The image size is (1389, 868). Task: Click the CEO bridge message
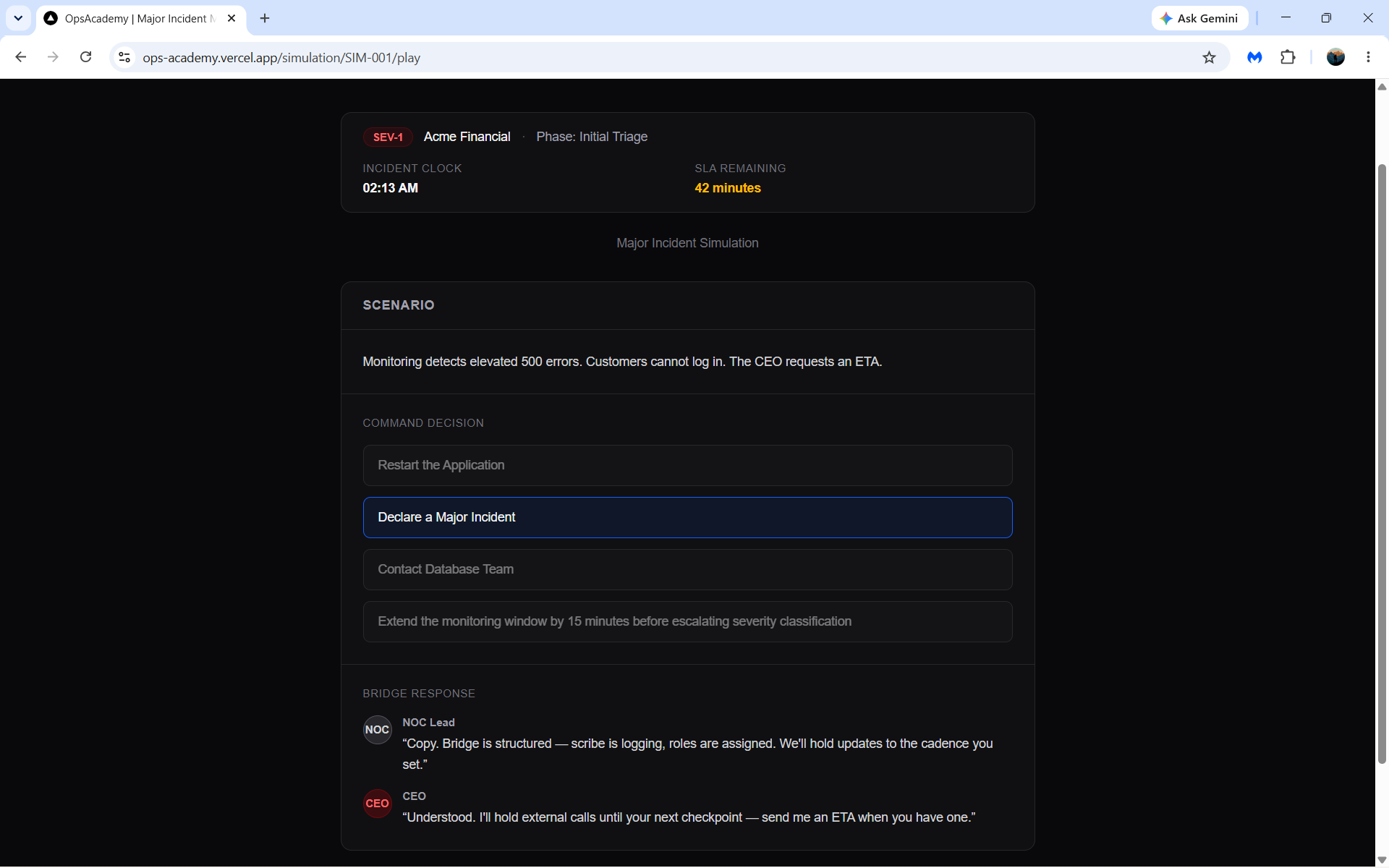tap(689, 817)
